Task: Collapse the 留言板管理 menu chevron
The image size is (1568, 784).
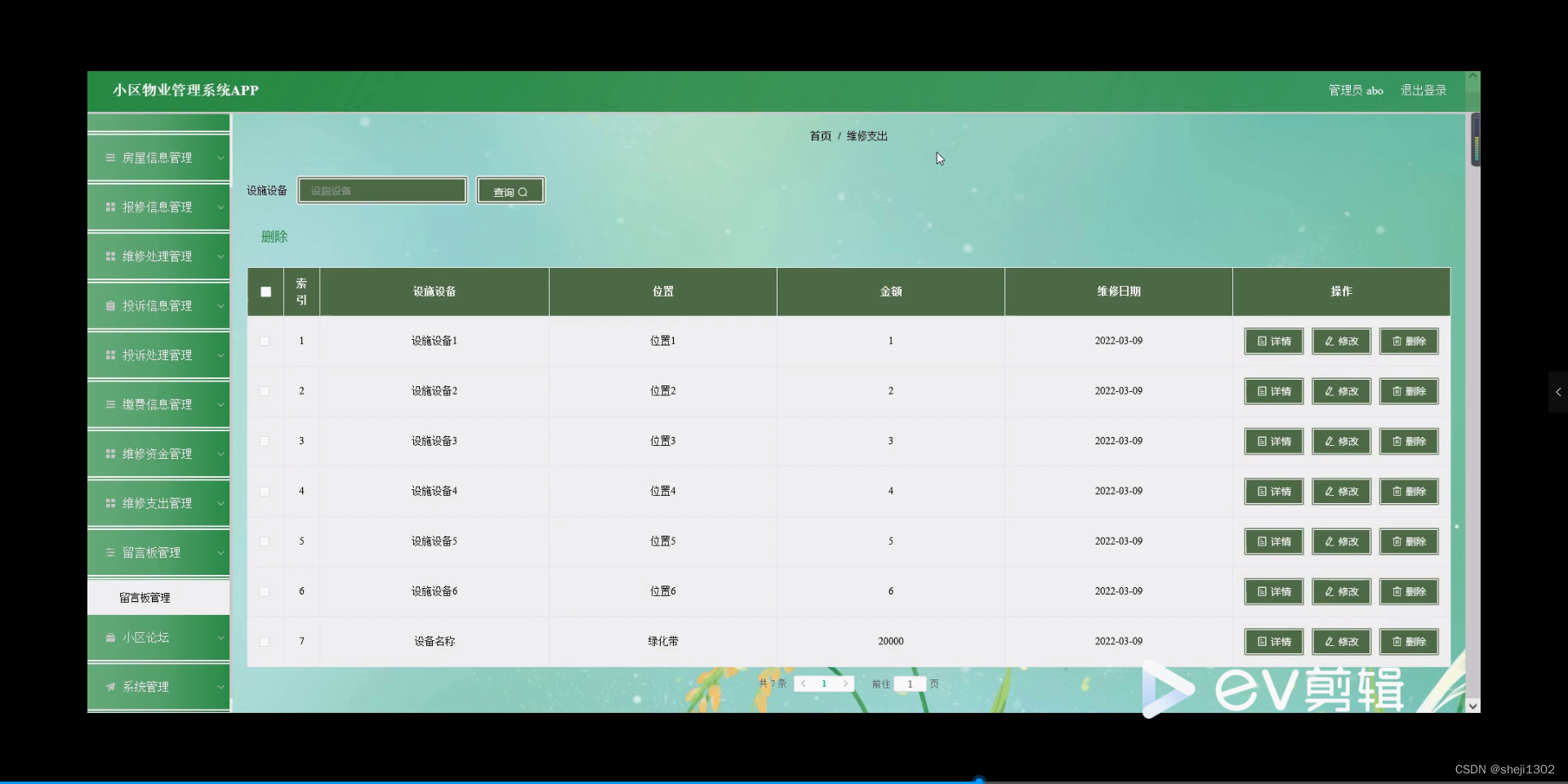Action: coord(219,553)
